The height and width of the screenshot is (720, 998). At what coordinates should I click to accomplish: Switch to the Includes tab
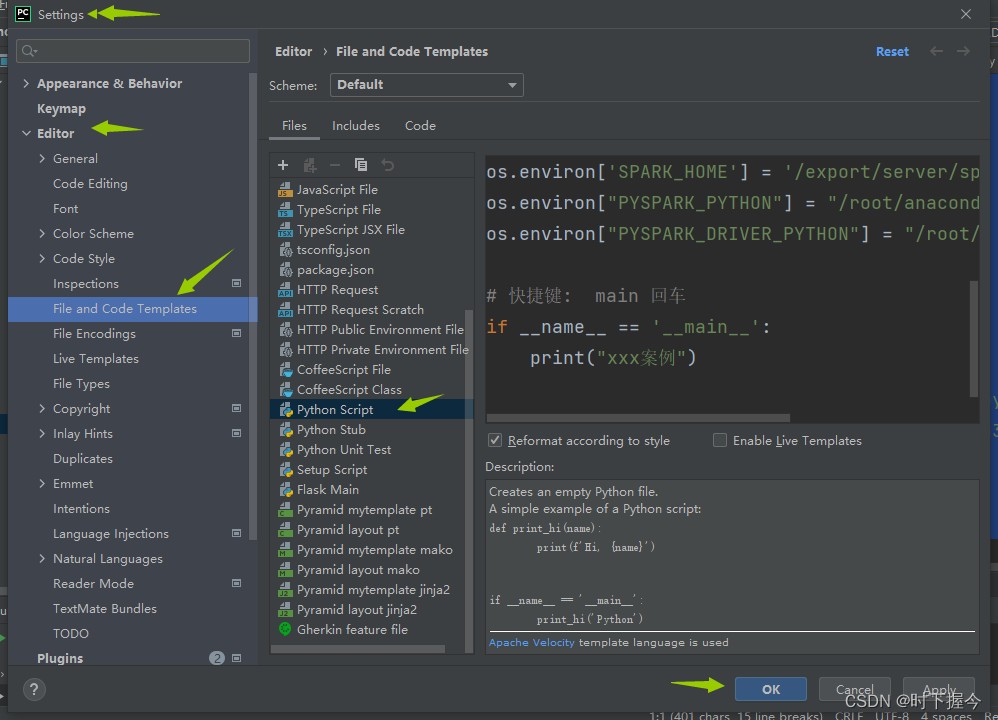356,126
